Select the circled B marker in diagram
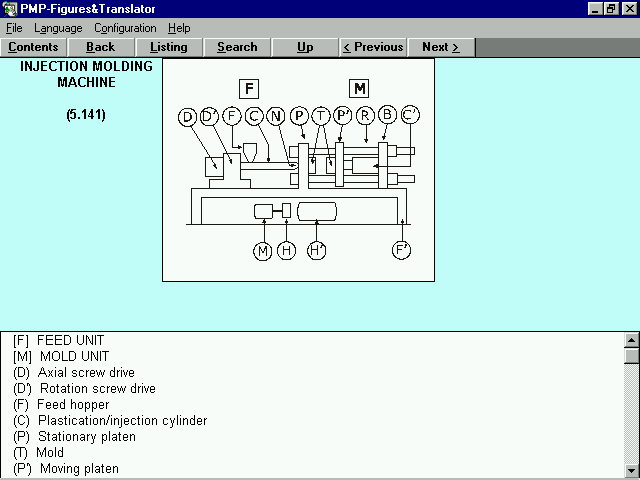This screenshot has height=480, width=640. pyautogui.click(x=387, y=116)
